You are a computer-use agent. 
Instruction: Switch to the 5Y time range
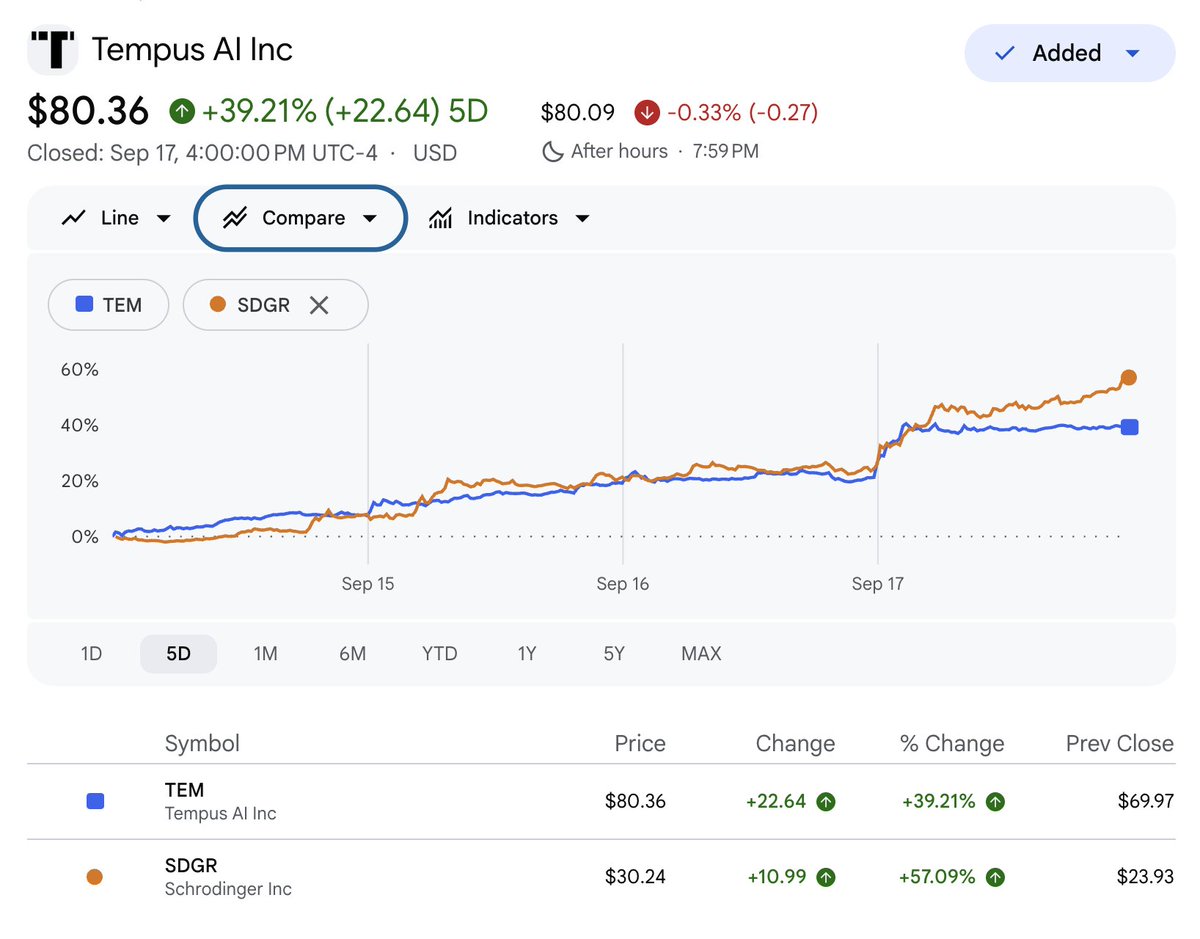(x=614, y=654)
